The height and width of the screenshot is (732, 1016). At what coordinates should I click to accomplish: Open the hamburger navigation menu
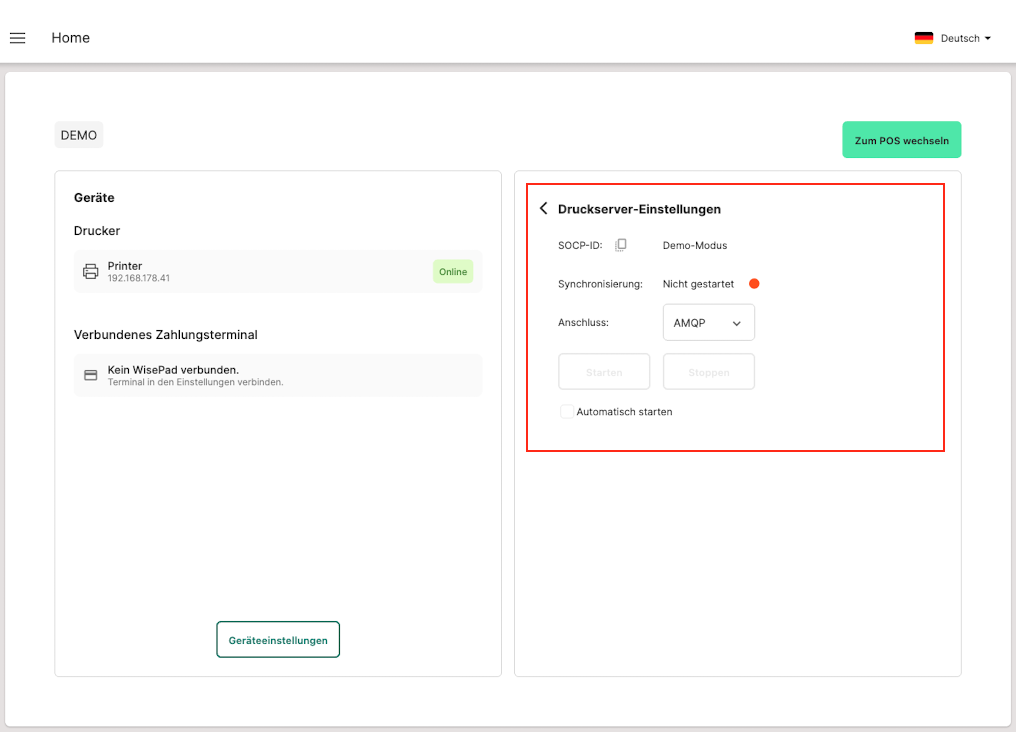click(x=17, y=38)
